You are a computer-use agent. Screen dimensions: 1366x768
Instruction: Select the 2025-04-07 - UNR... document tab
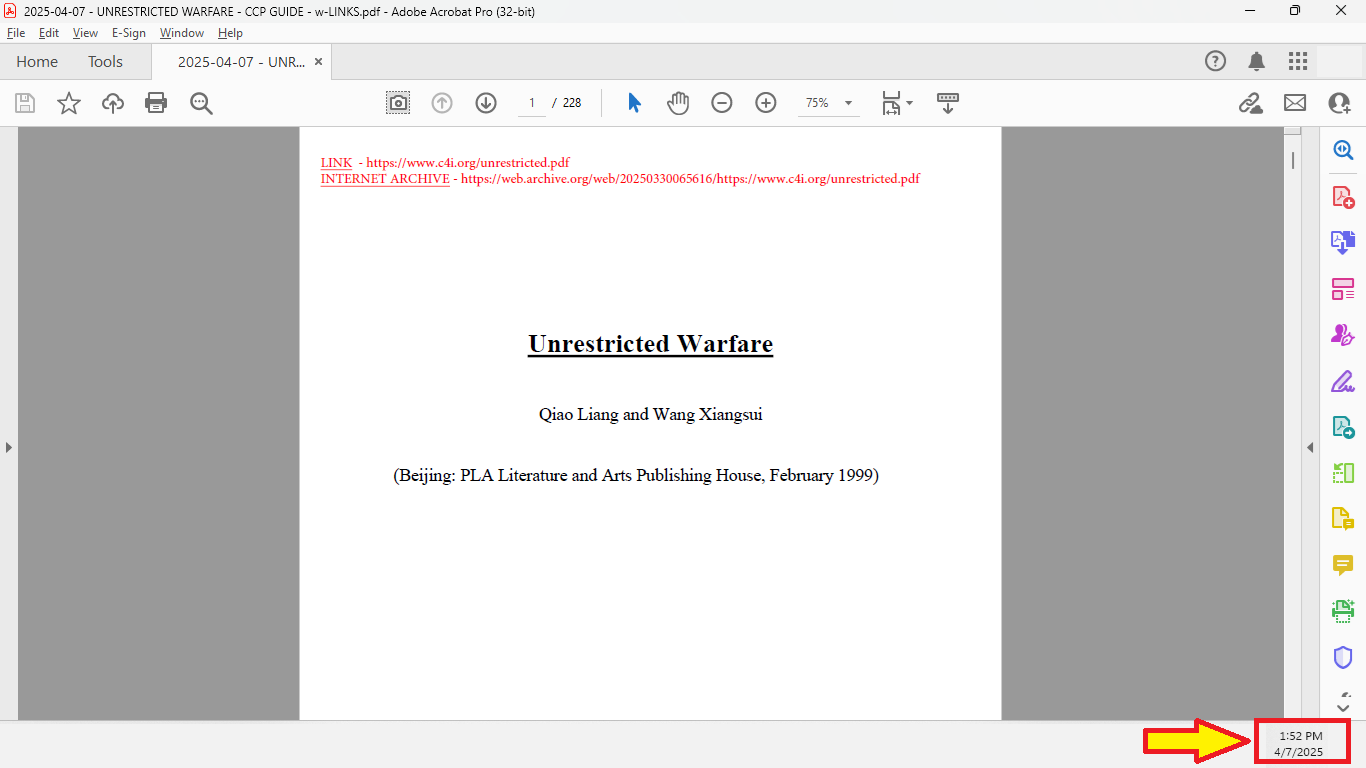click(241, 61)
